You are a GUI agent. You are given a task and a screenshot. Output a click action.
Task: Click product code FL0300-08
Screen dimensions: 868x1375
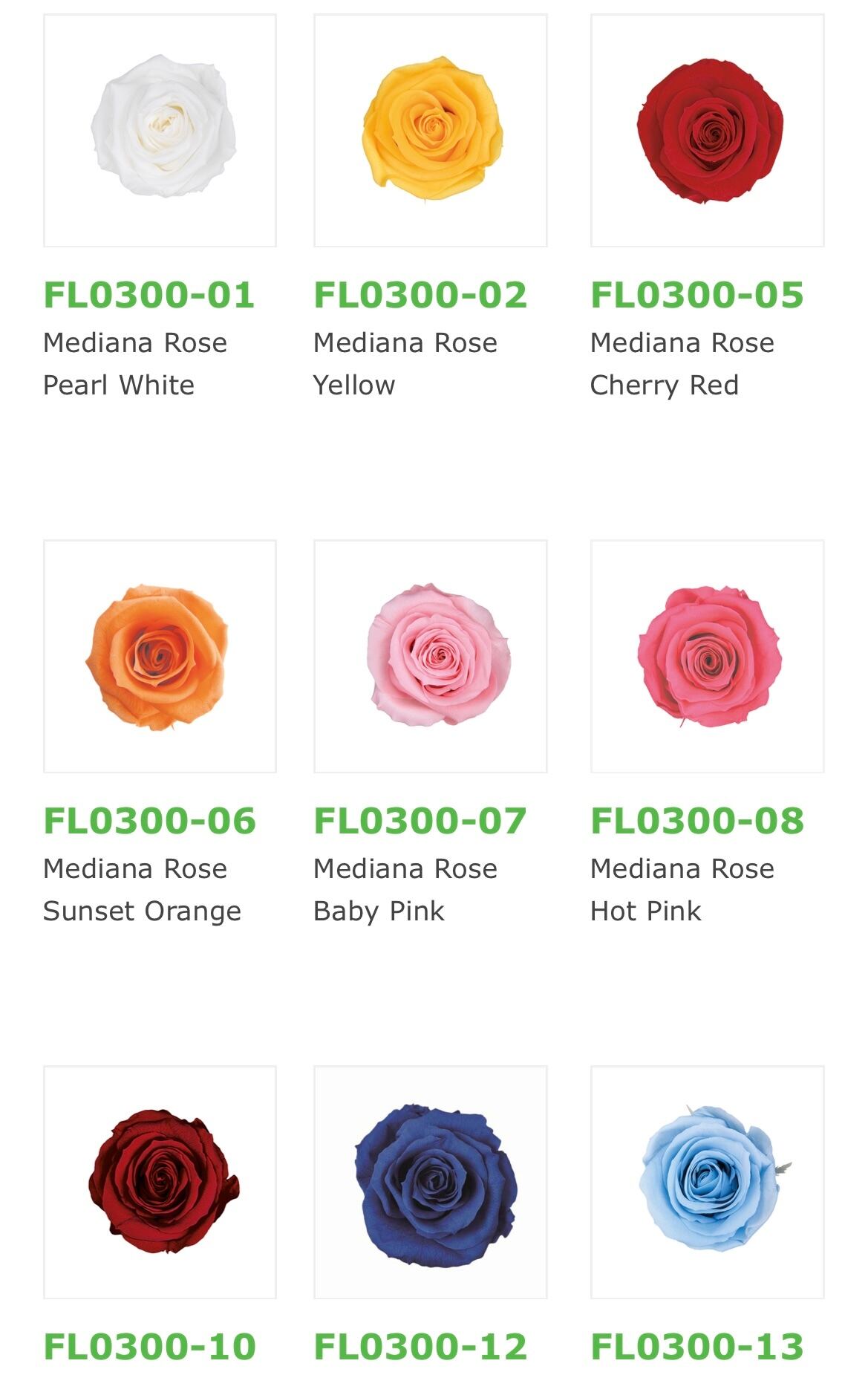(x=696, y=821)
